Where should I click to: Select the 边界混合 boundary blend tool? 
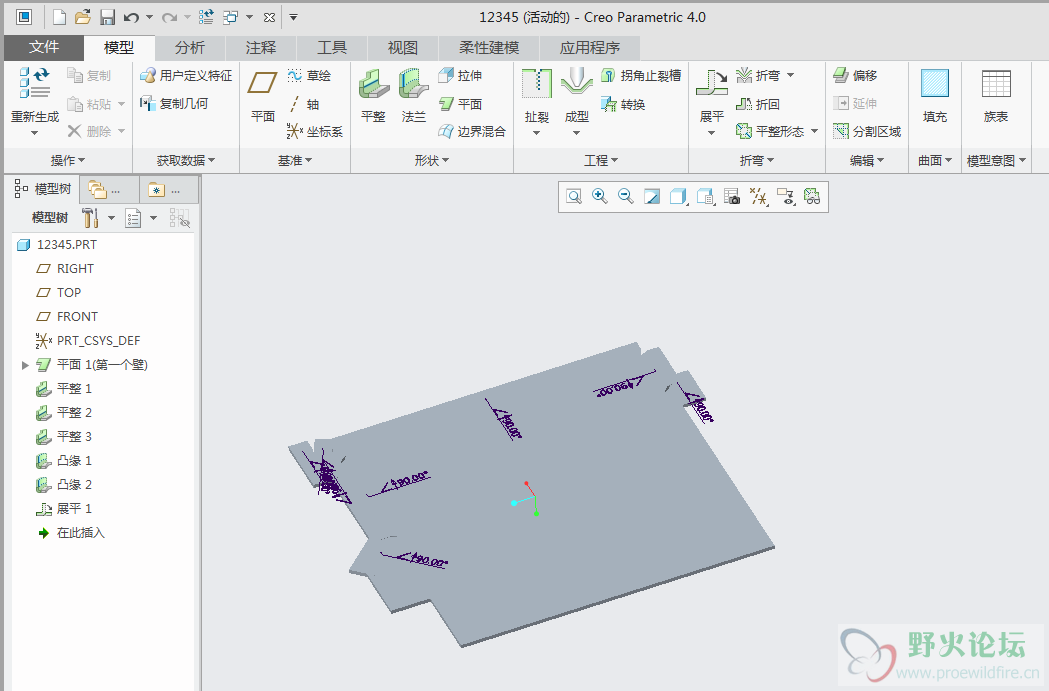click(x=472, y=131)
